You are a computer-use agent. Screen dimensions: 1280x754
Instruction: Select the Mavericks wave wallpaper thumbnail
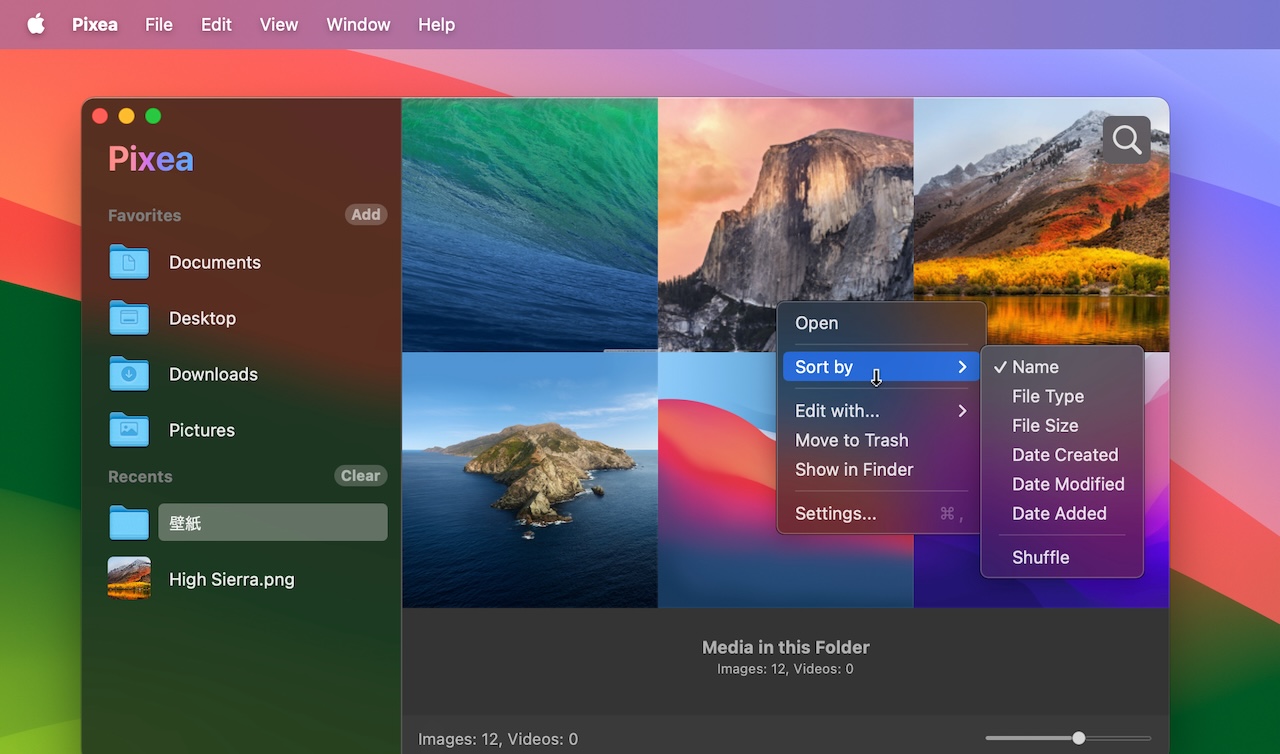tap(530, 225)
